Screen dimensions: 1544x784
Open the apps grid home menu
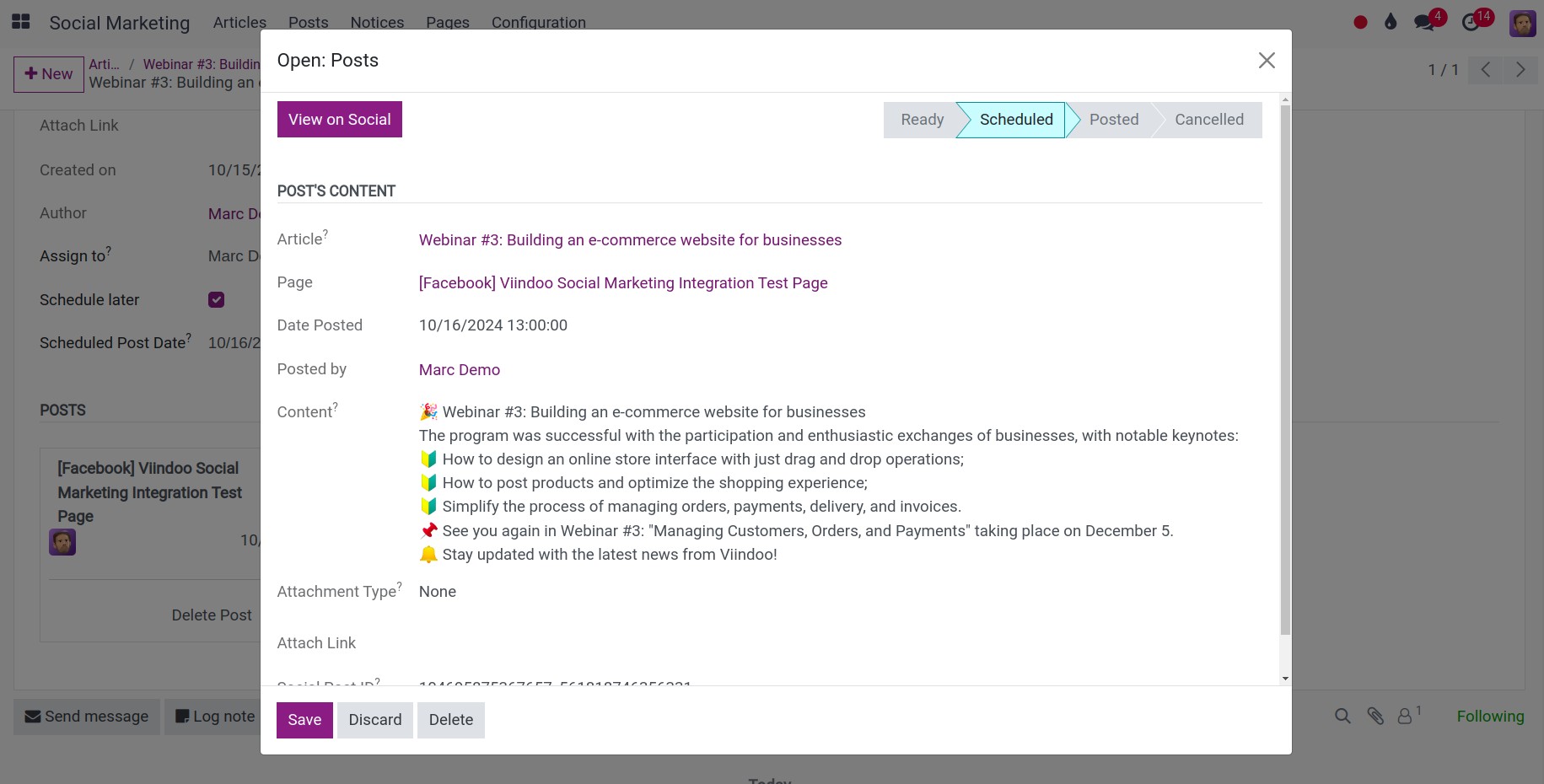pos(21,22)
